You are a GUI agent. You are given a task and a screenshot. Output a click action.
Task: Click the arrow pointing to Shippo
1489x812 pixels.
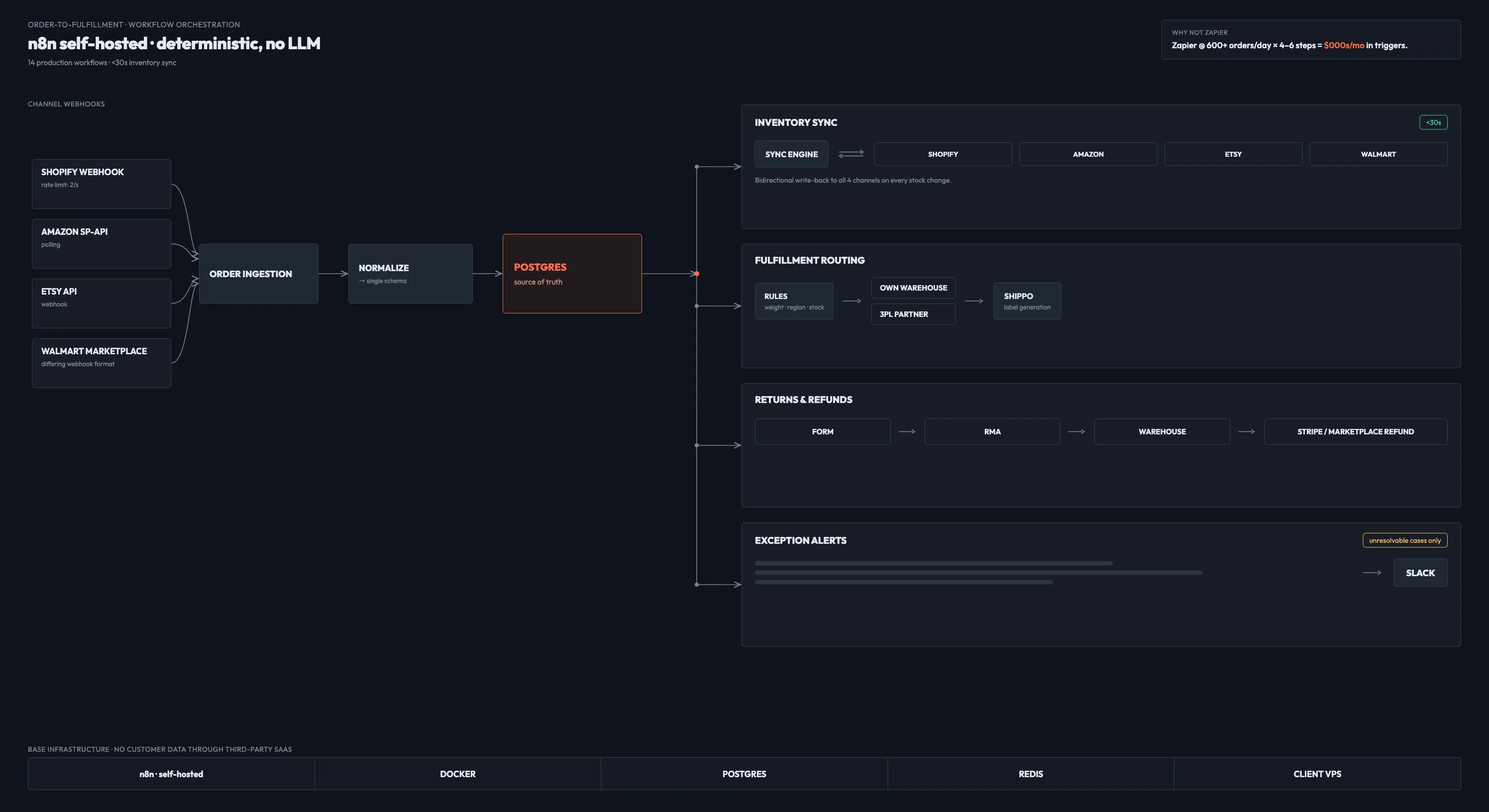click(974, 301)
